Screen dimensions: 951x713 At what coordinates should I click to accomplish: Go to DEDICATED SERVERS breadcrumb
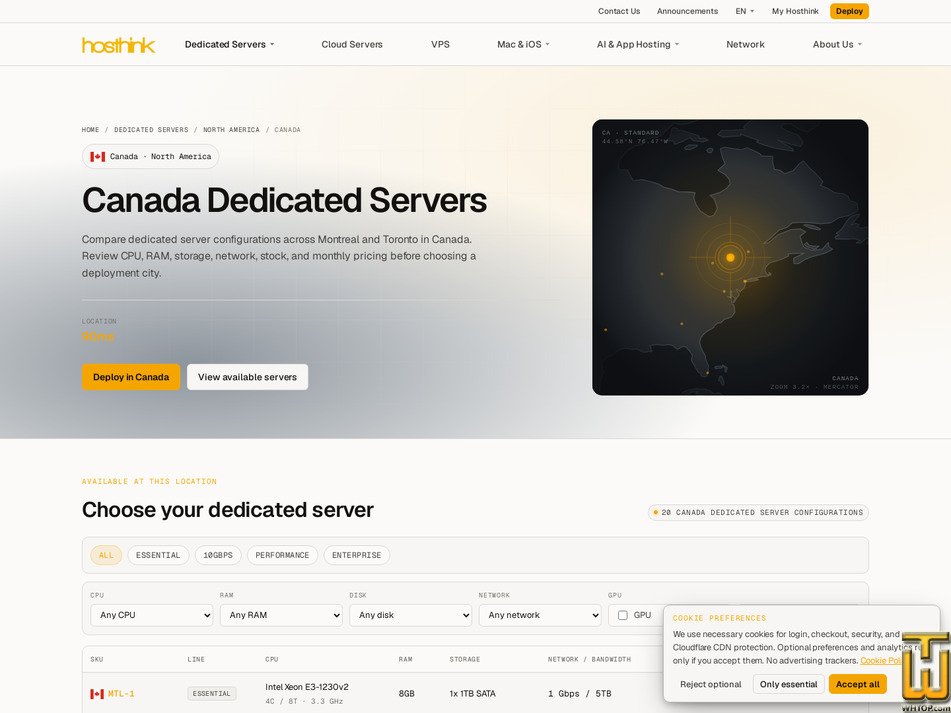click(x=151, y=130)
